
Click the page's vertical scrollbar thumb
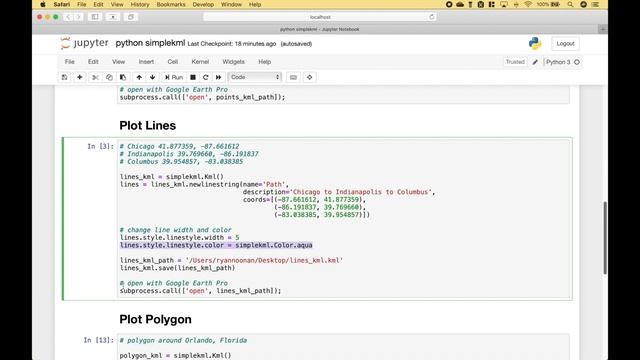coord(605,238)
